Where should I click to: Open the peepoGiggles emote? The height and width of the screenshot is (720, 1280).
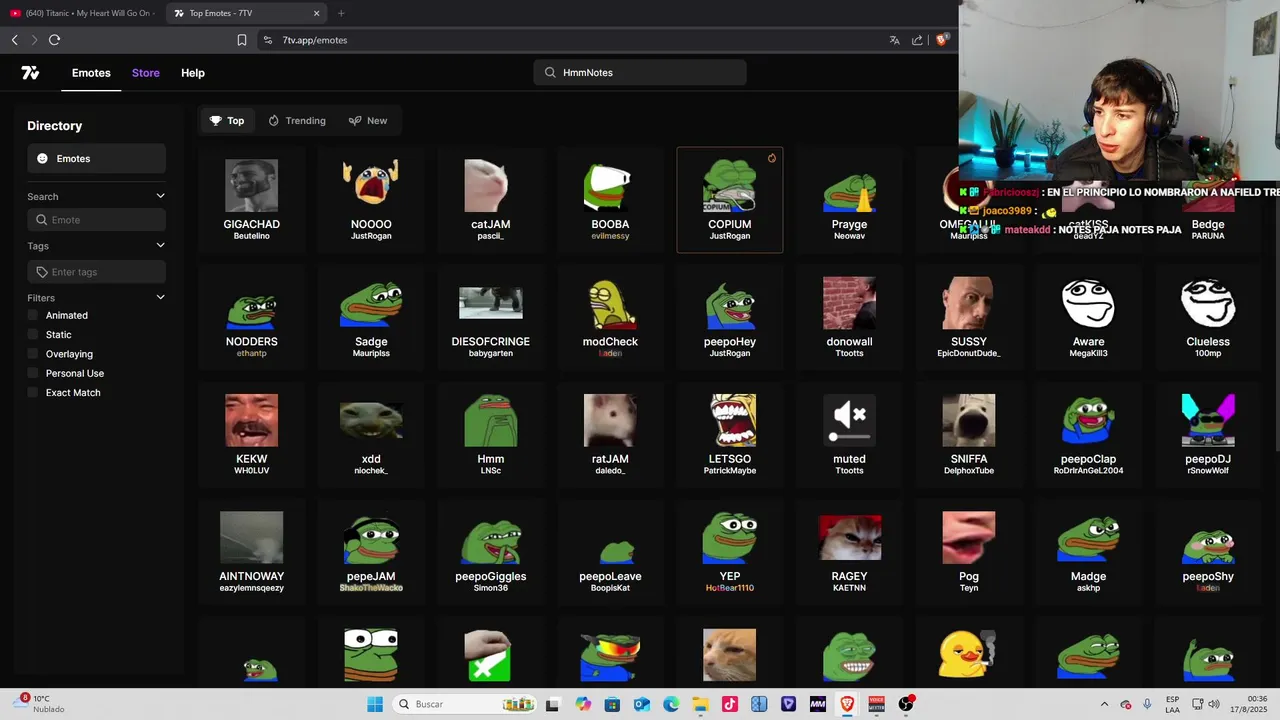[491, 552]
